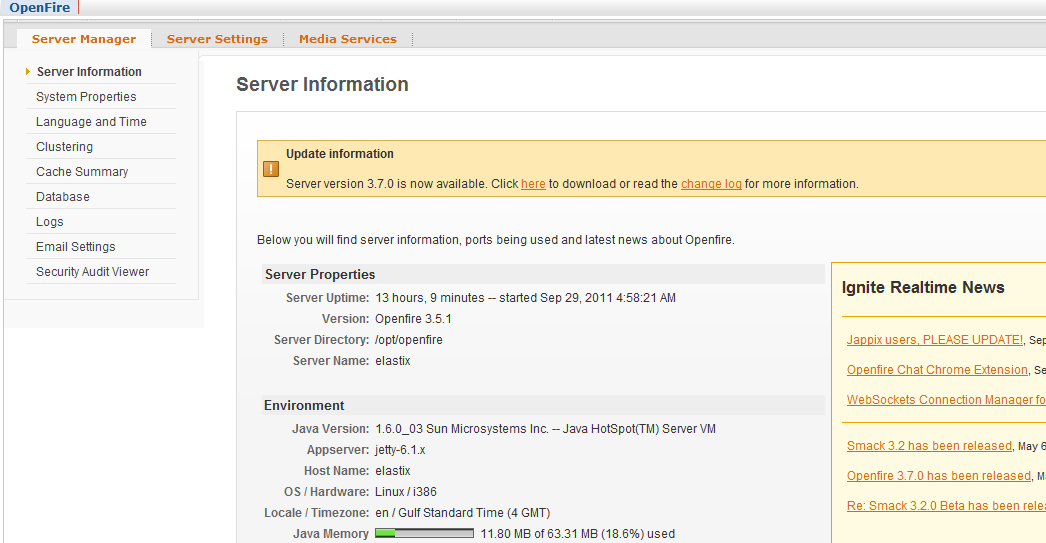Screen dimensions: 1046x543
Task: Open 'Re: Smack 3.2.0 Beta' news link
Action: (x=946, y=506)
